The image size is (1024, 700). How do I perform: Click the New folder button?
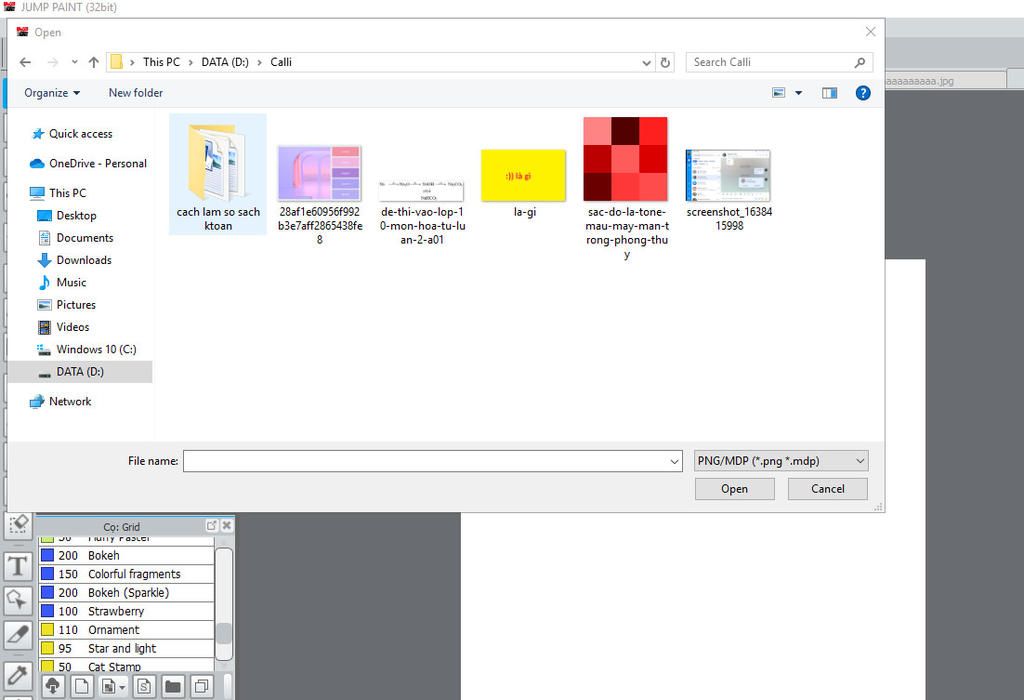click(x=135, y=93)
